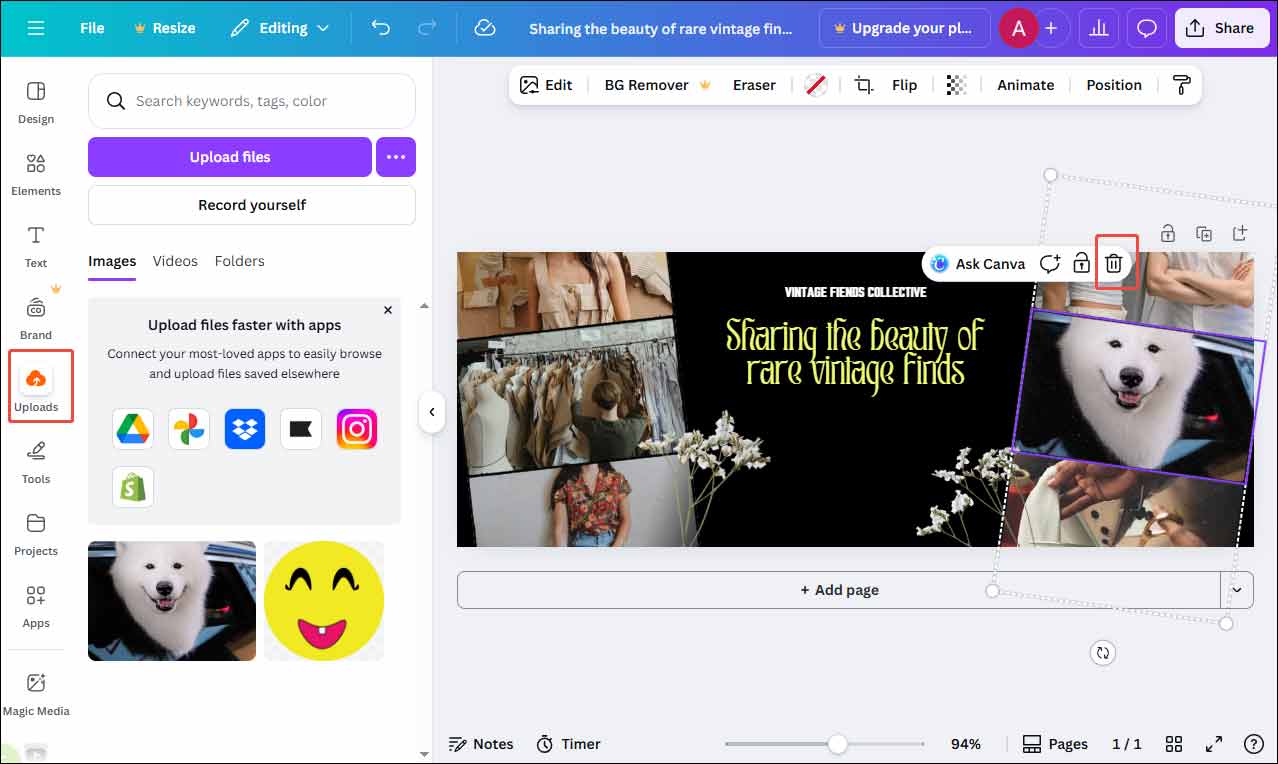Click the Record yourself button
This screenshot has width=1278, height=764.
251,205
